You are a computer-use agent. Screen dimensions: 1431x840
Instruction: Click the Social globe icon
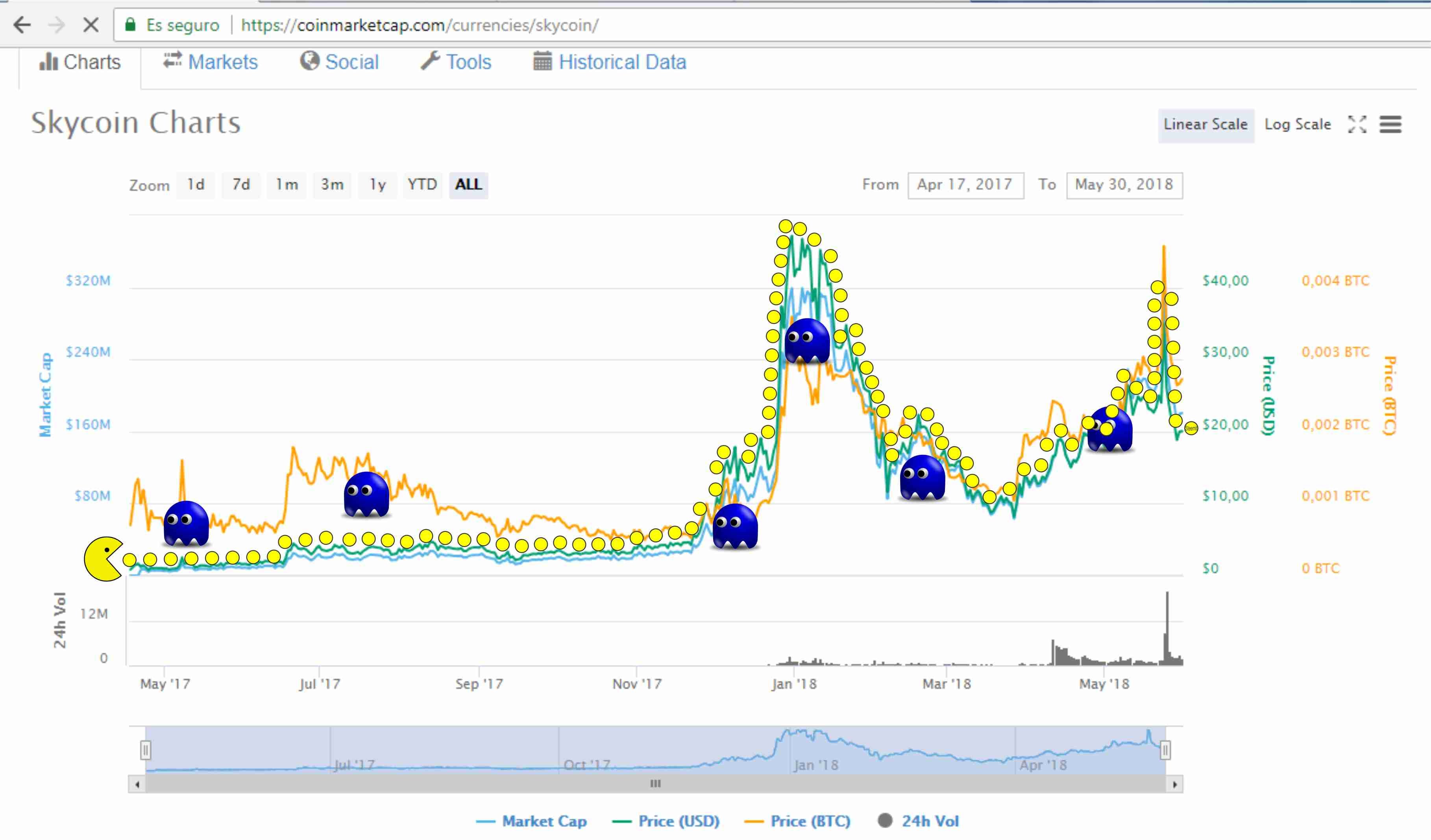coord(309,60)
